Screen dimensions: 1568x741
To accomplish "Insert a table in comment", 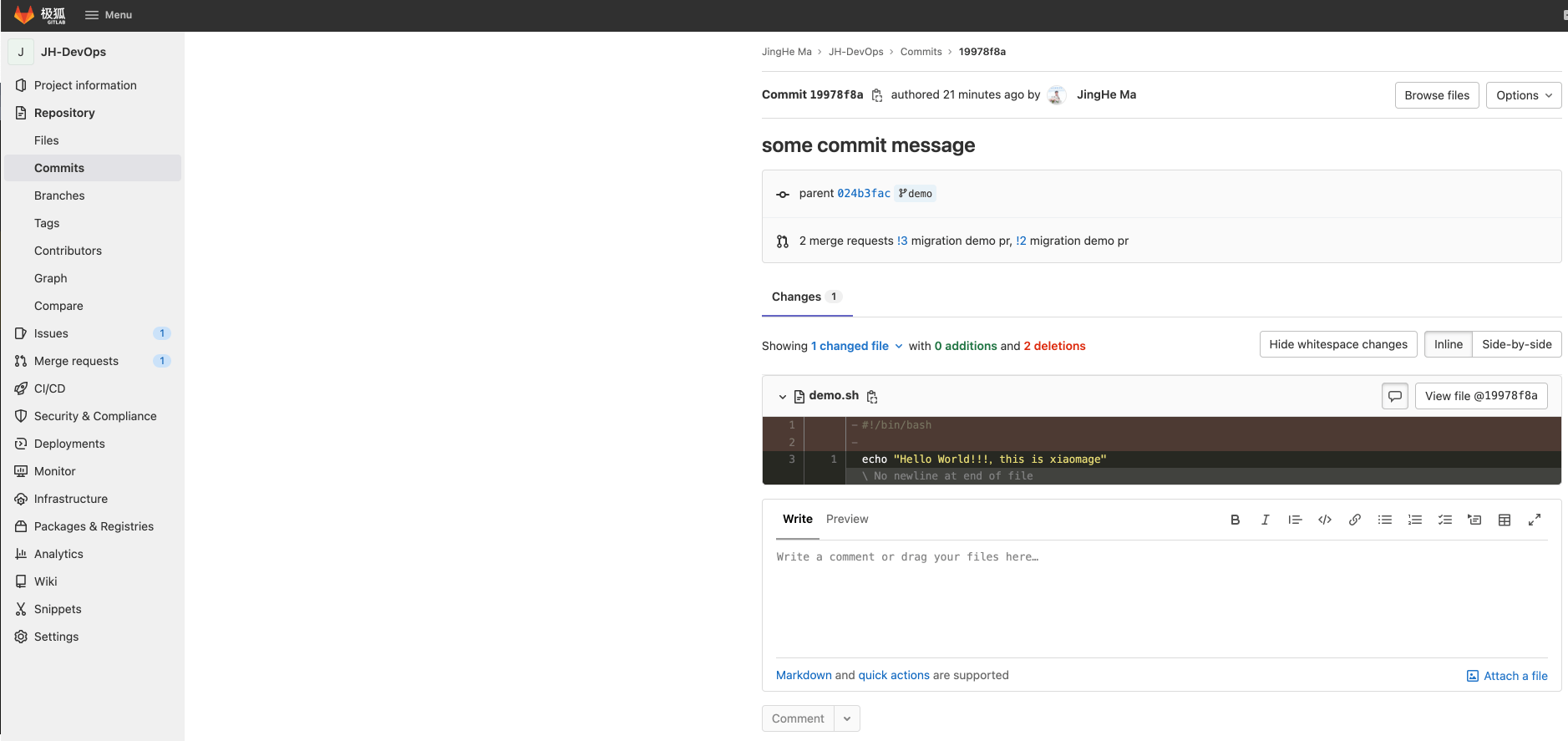I will pos(1505,520).
